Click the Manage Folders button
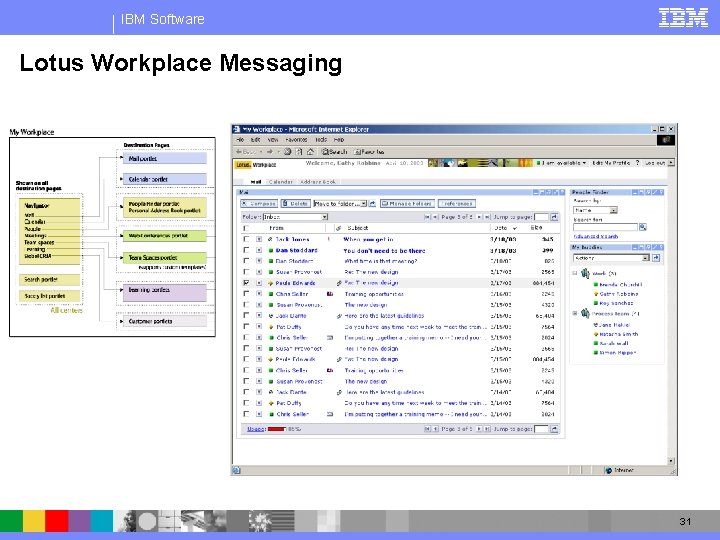The width and height of the screenshot is (720, 540). point(407,203)
